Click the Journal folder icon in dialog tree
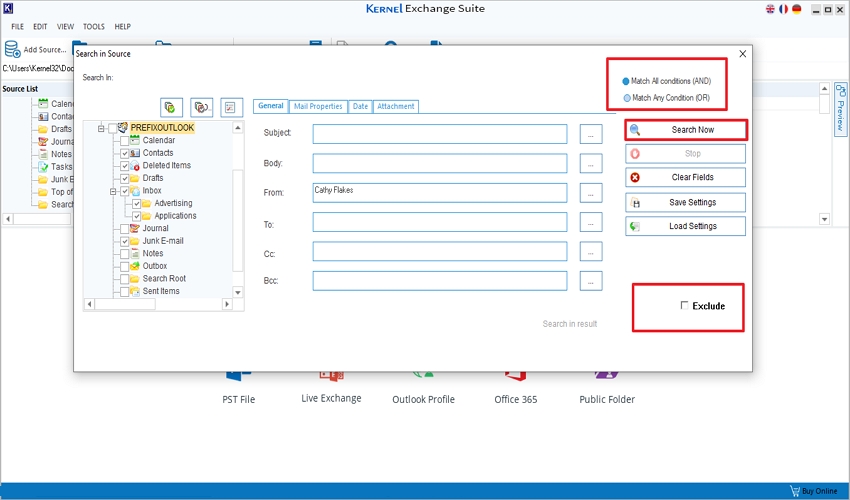Image resolution: width=850 pixels, height=500 pixels. (135, 228)
